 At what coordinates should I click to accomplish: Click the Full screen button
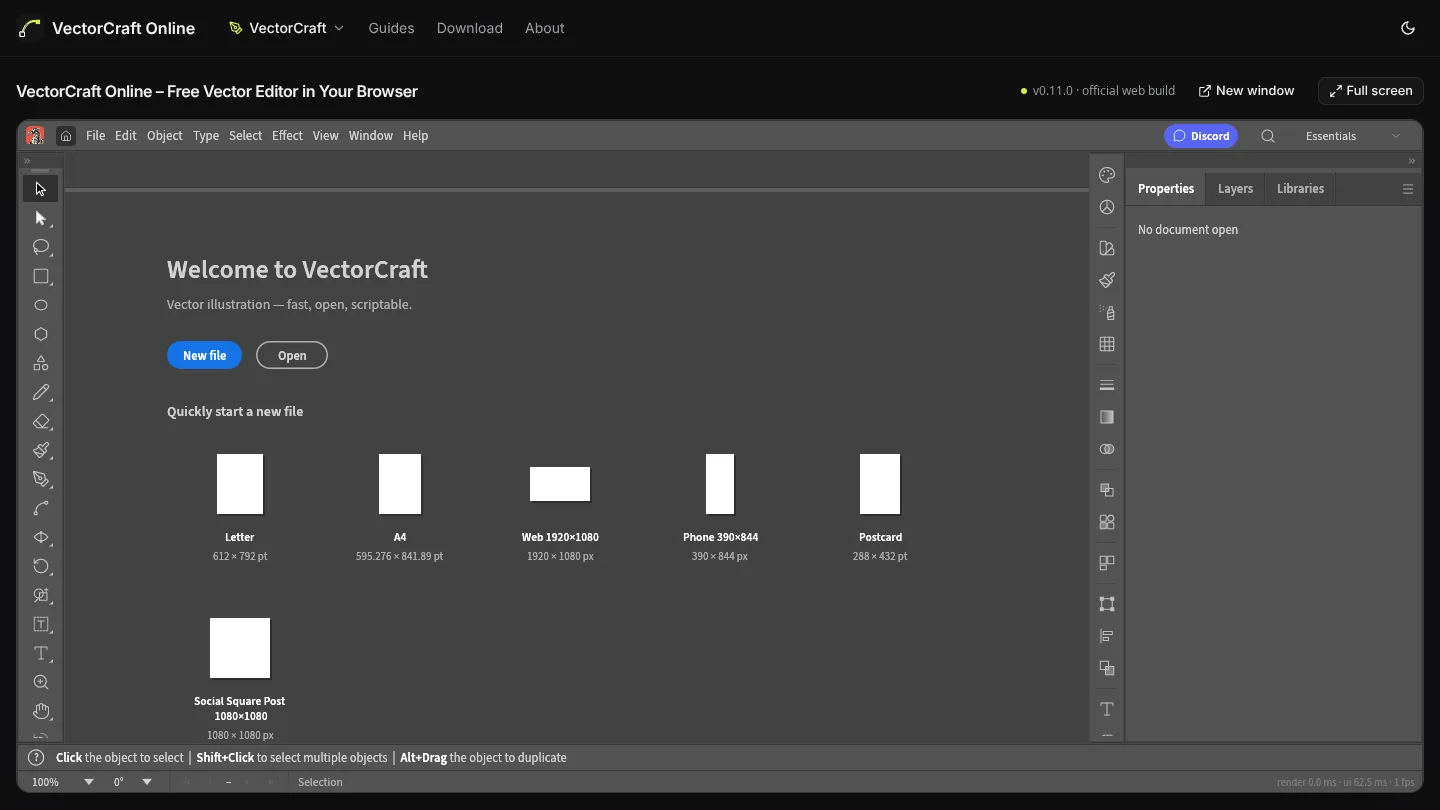[1371, 91]
